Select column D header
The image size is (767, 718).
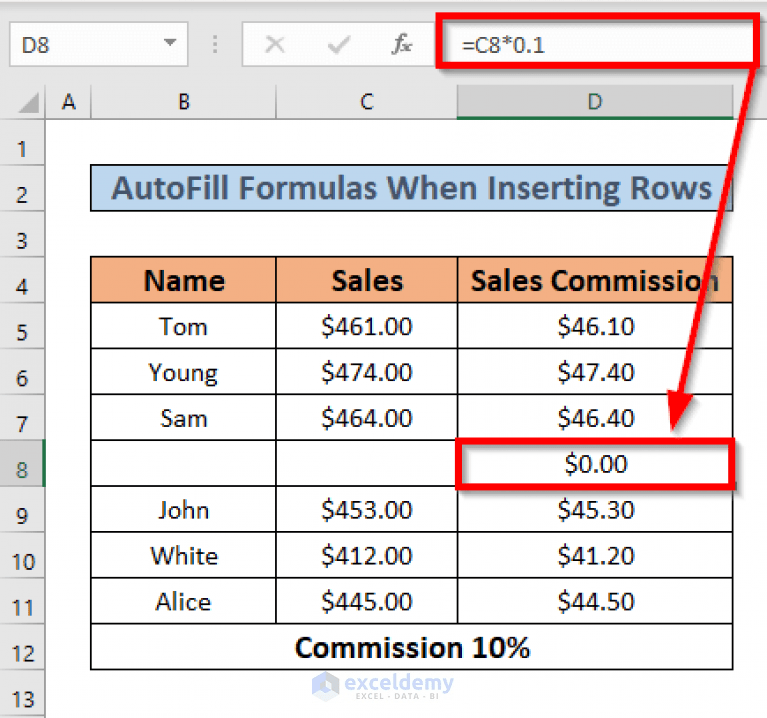point(595,102)
